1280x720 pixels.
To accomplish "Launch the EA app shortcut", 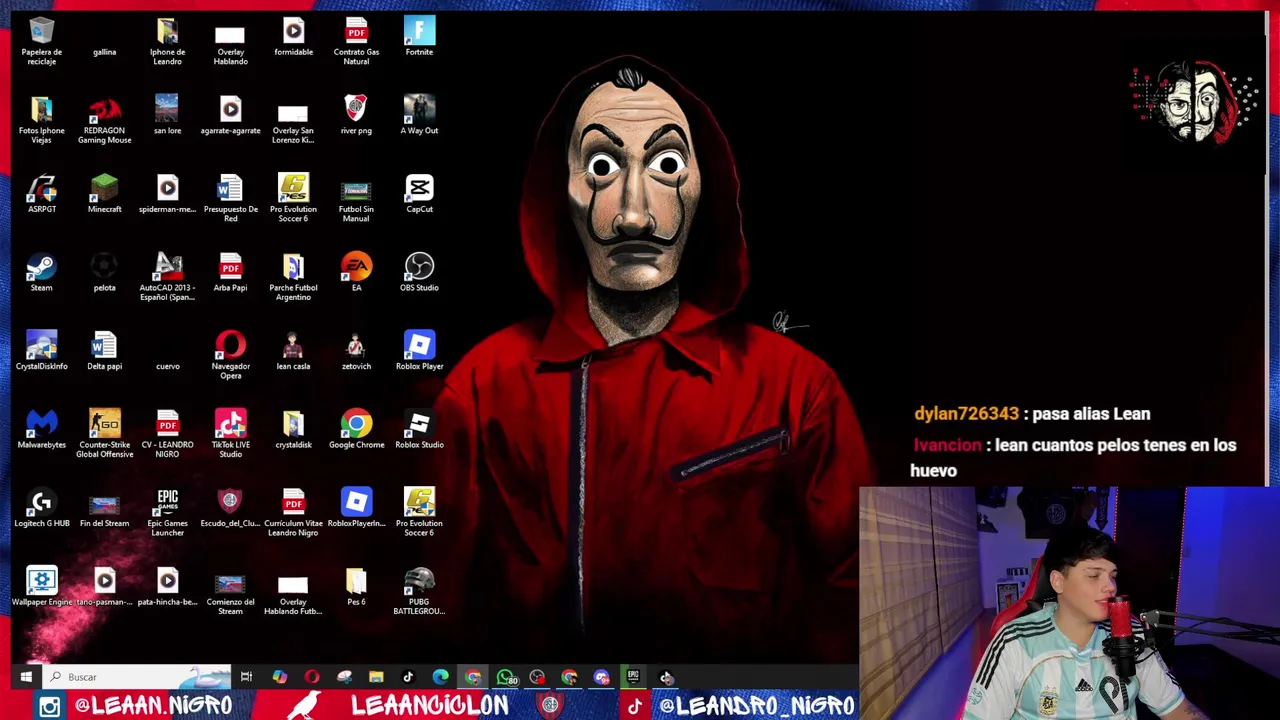I will coord(356,272).
